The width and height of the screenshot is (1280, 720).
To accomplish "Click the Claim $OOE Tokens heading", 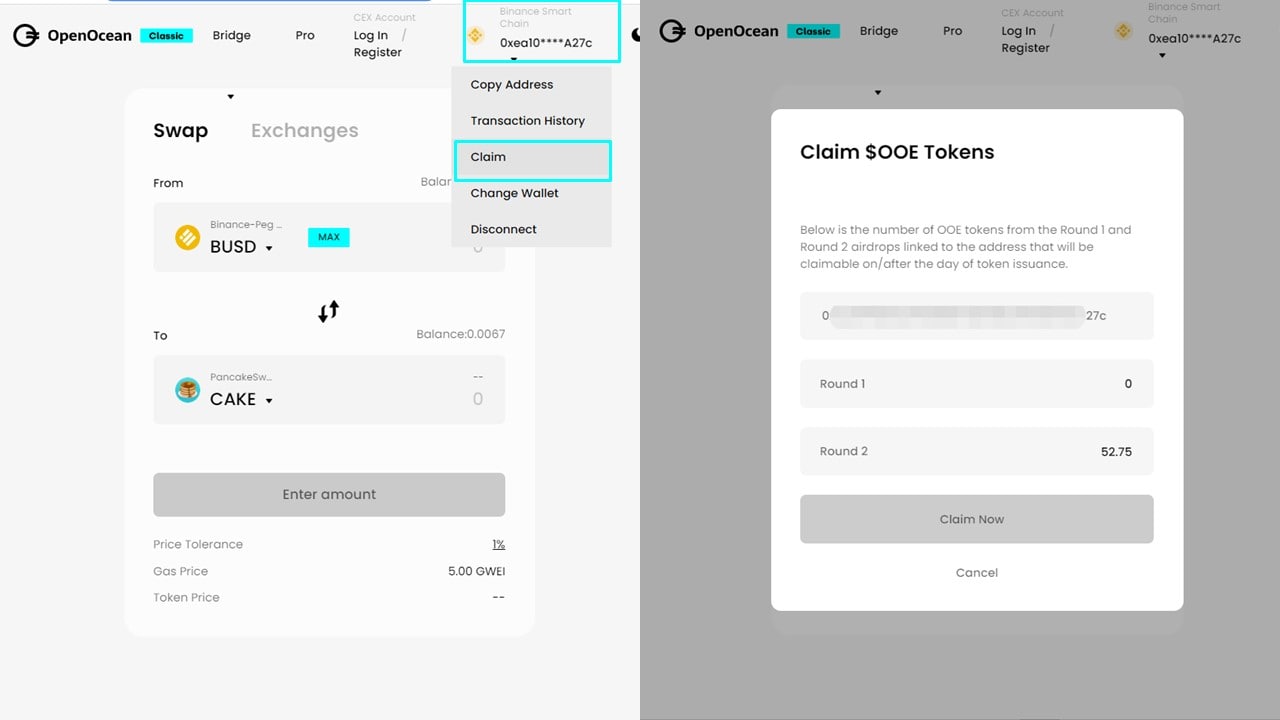I will 897,152.
